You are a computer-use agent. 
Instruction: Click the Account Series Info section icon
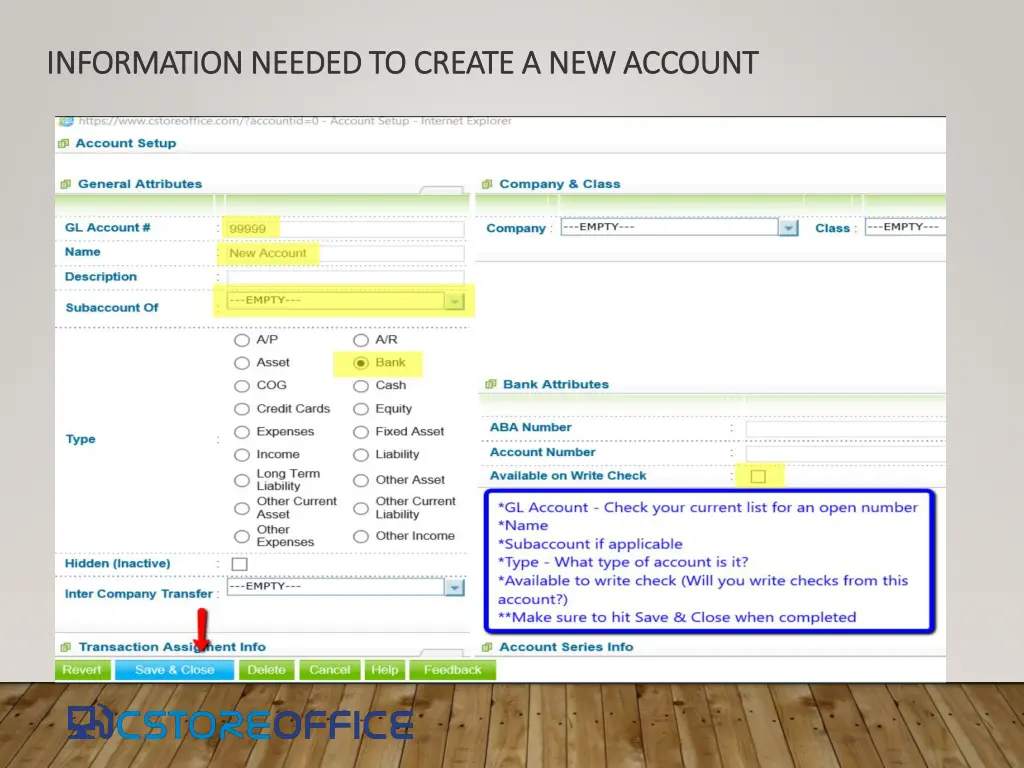(487, 647)
